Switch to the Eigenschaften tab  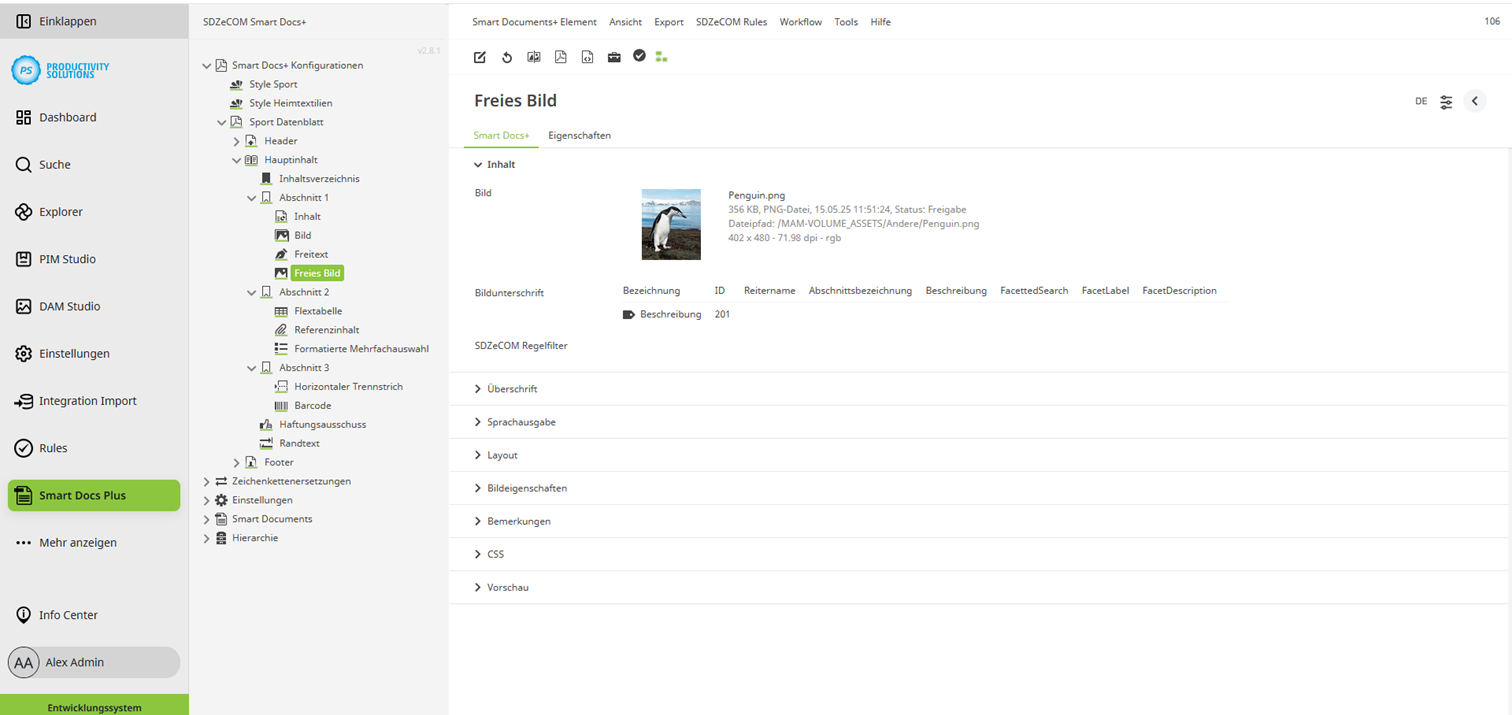click(x=580, y=135)
